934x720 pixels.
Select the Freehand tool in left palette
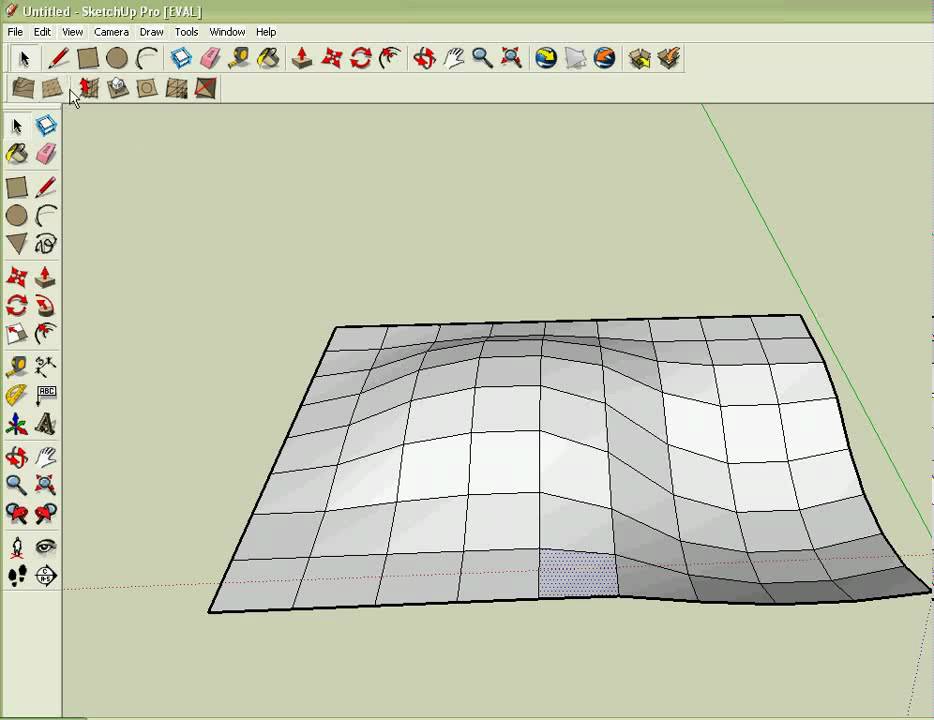pyautogui.click(x=46, y=244)
